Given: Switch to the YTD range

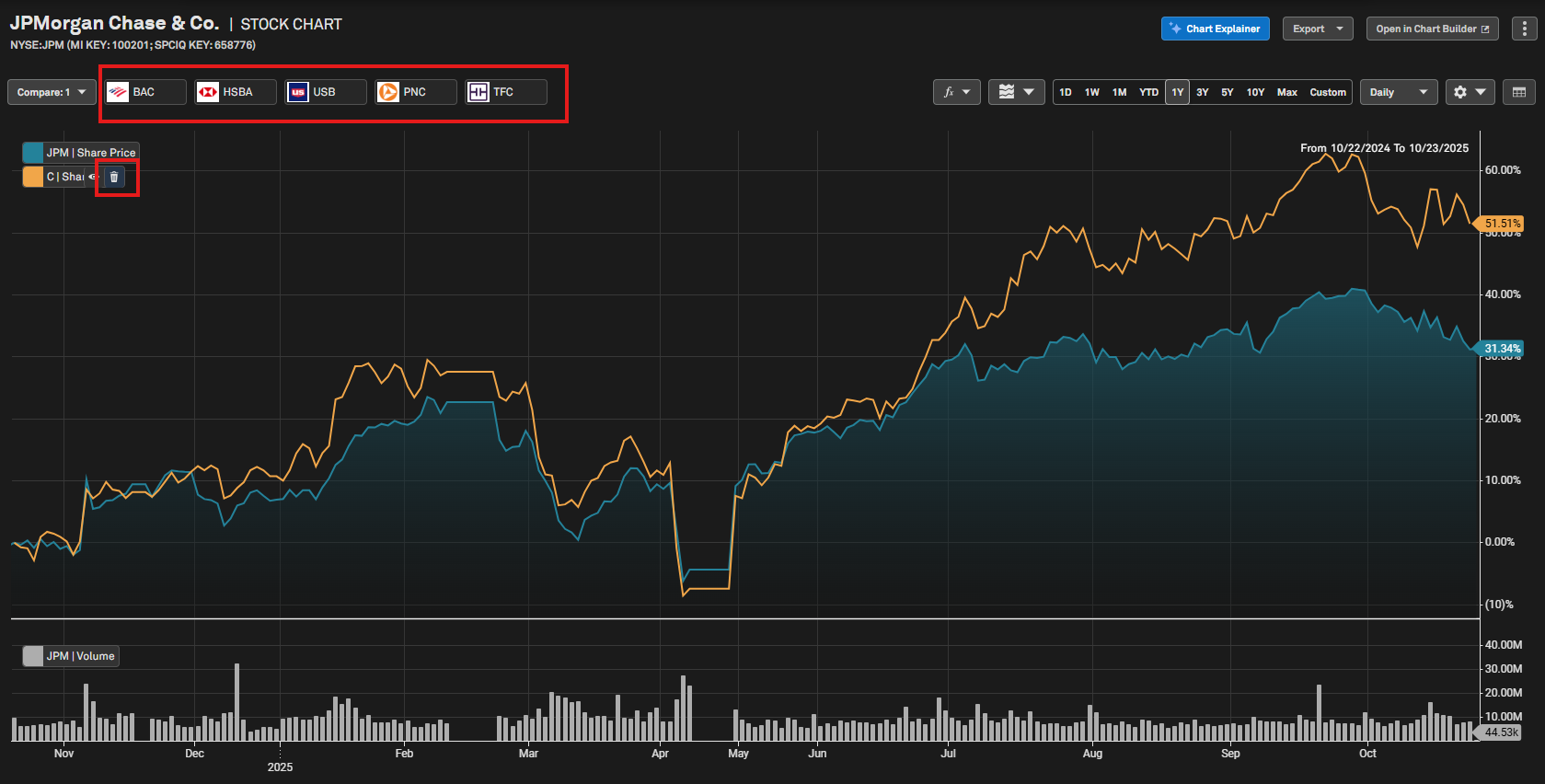Looking at the screenshot, I should 1149,92.
